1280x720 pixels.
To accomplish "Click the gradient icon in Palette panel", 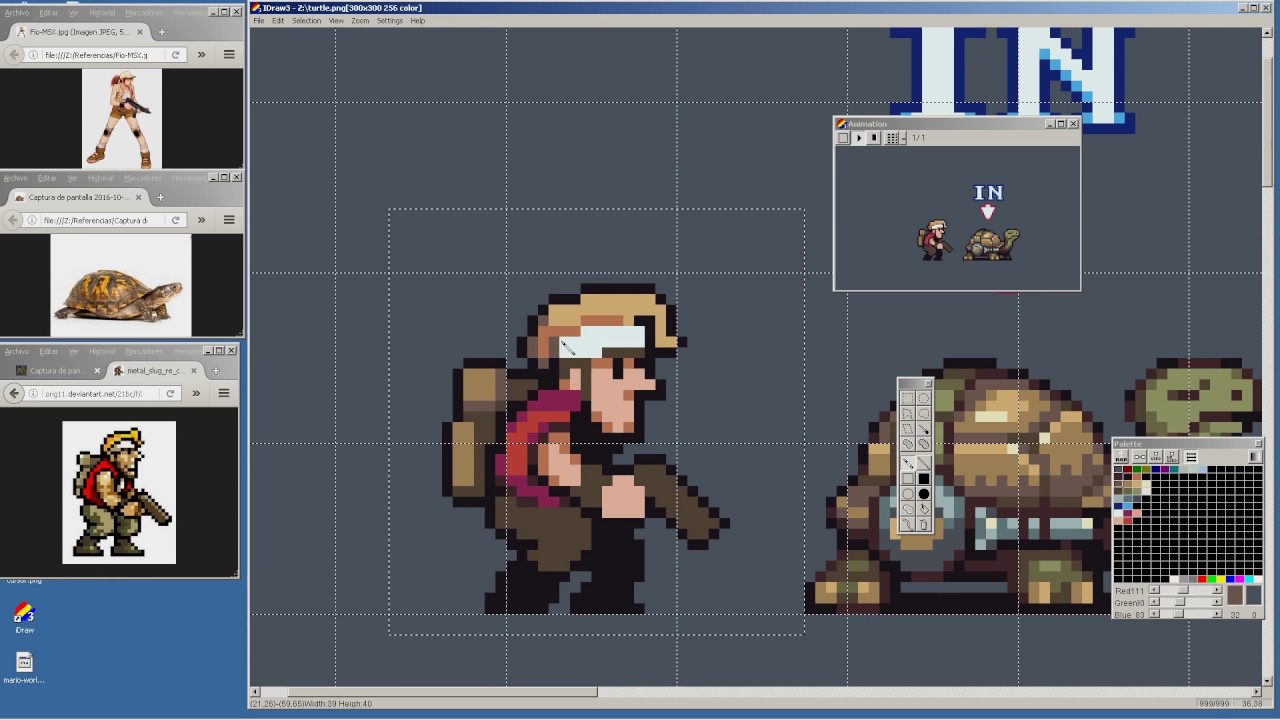I will tap(1255, 457).
